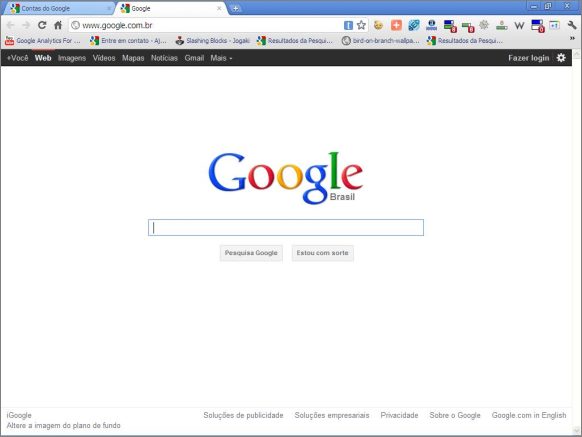The width and height of the screenshot is (582, 437).
Task: Click the scrollbar up arrow
Action: pyautogui.click(x=576, y=54)
